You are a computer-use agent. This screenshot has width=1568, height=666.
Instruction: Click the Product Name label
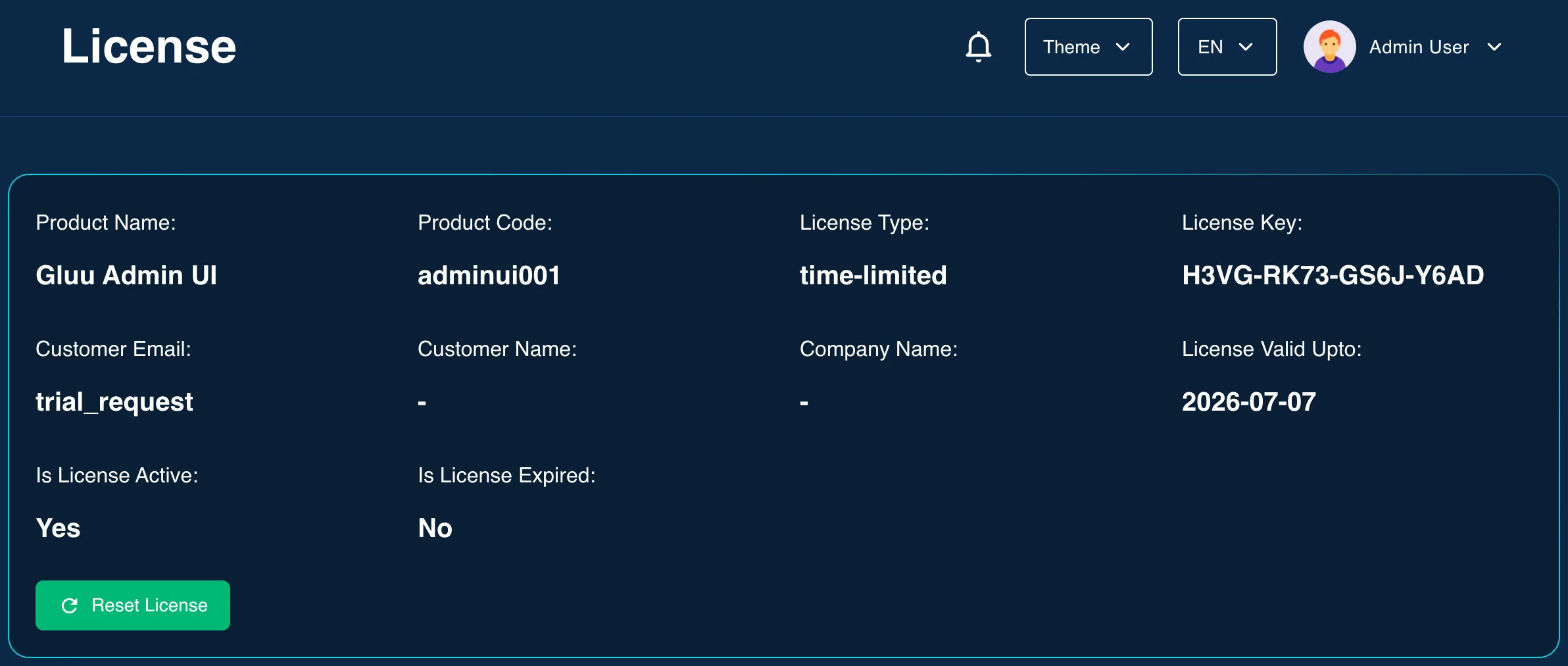click(x=106, y=222)
